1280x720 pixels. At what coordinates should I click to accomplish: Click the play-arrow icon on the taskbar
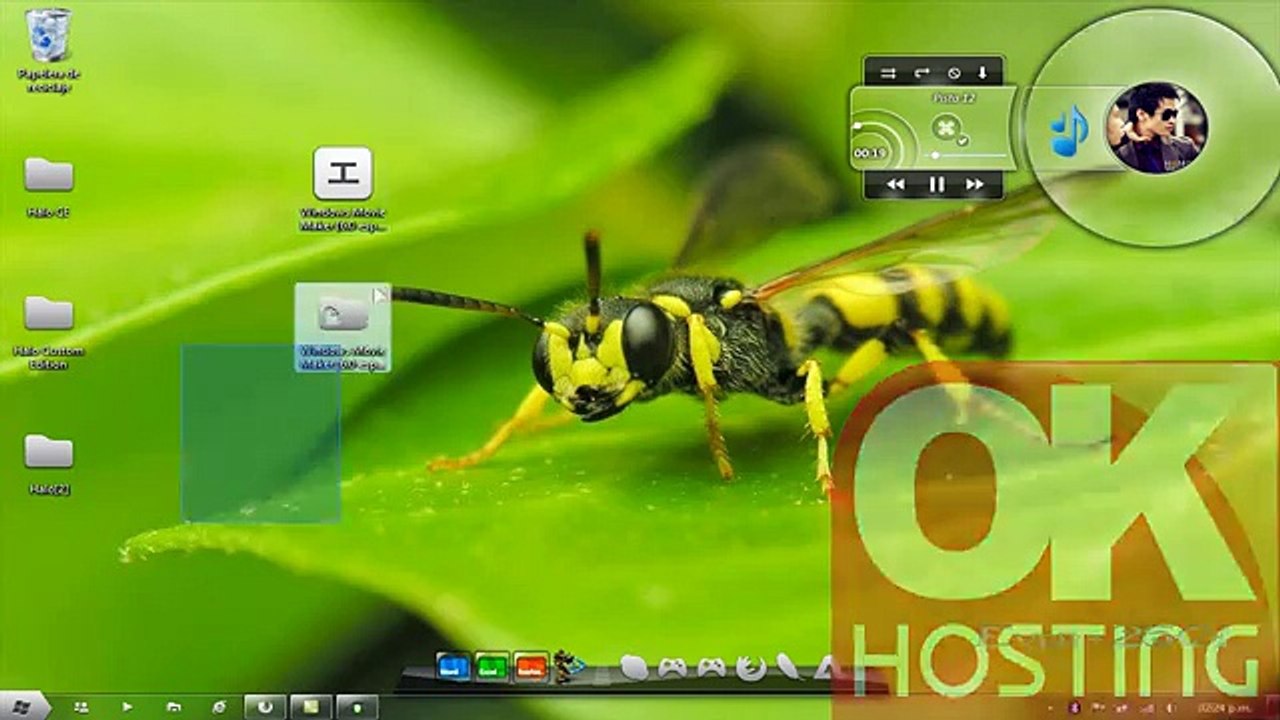(x=127, y=707)
